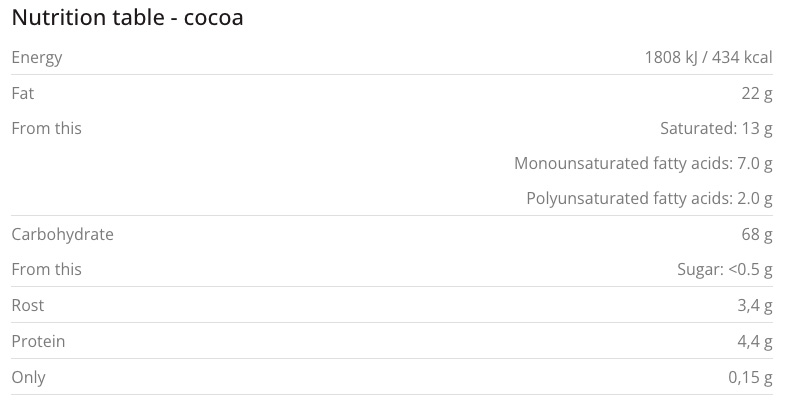Viewport: 788px width, 412px height.
Task: Click Monounsaturated fatty acids: 7.0 g
Action: [x=643, y=163]
